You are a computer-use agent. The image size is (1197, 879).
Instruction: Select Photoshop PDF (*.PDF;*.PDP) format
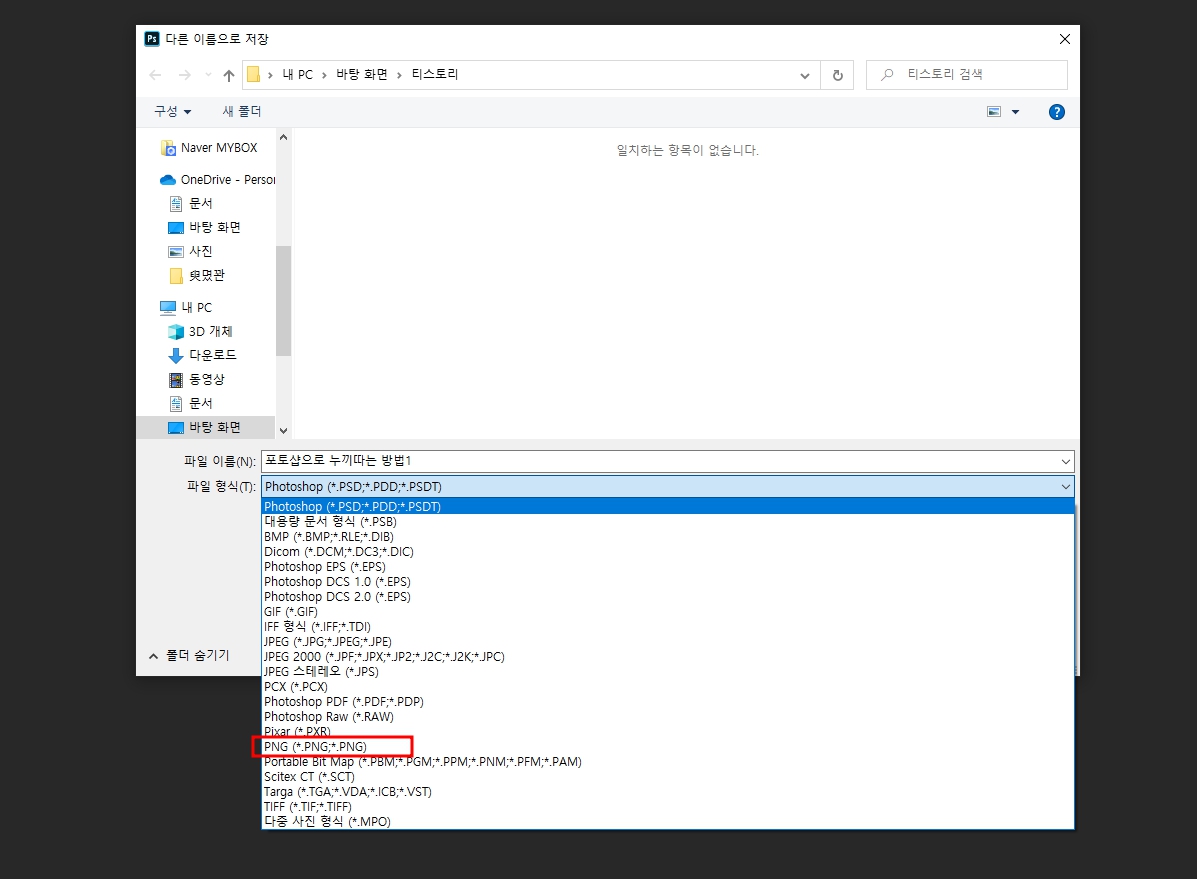tap(668, 702)
